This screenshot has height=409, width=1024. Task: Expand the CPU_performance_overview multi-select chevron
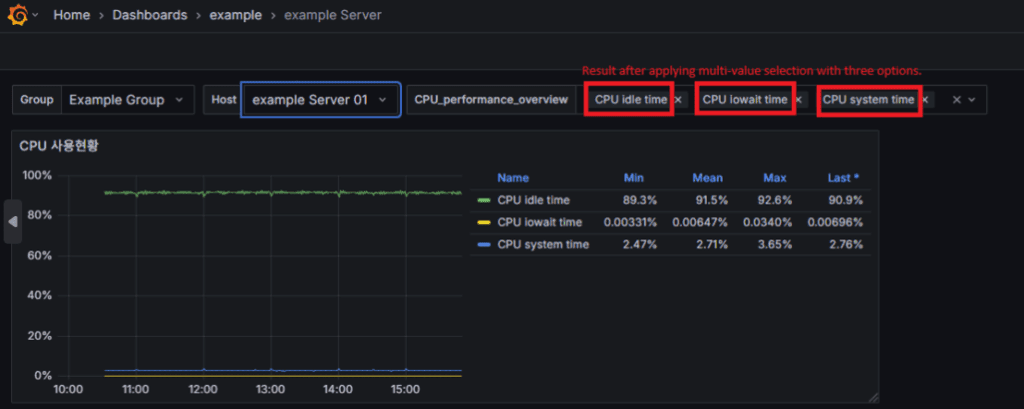point(973,100)
